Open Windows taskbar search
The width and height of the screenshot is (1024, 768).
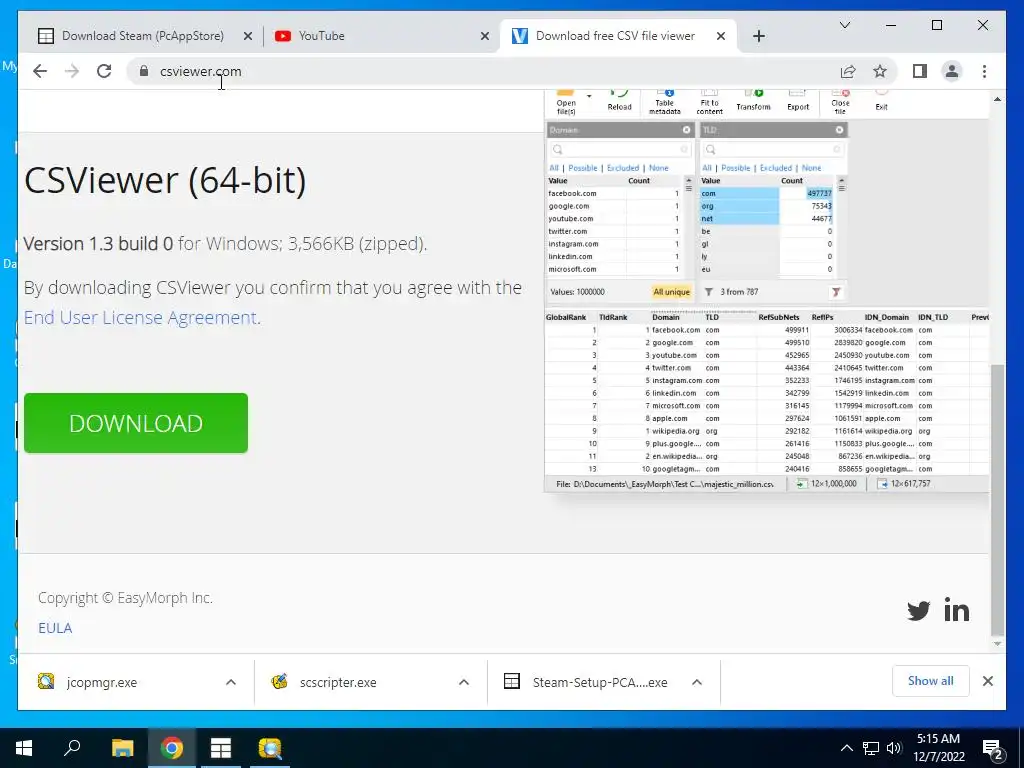72,748
